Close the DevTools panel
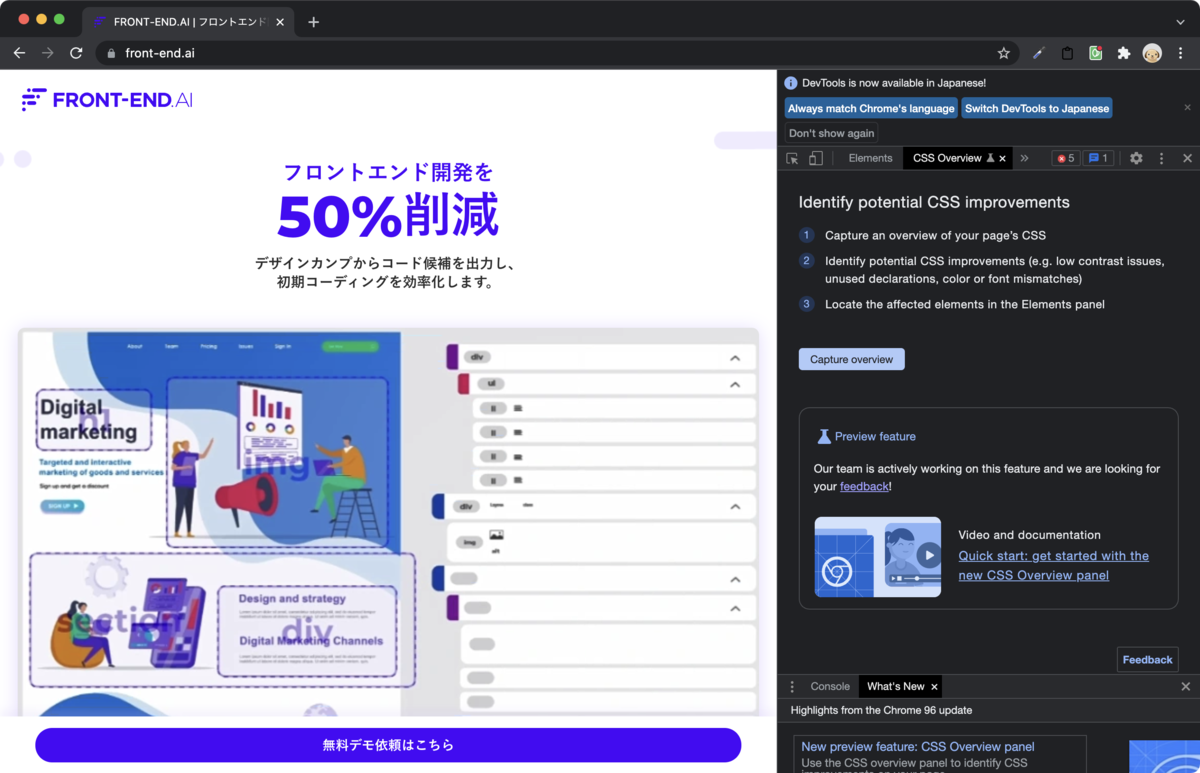Screen dimensions: 1200x773 (x=1187, y=158)
